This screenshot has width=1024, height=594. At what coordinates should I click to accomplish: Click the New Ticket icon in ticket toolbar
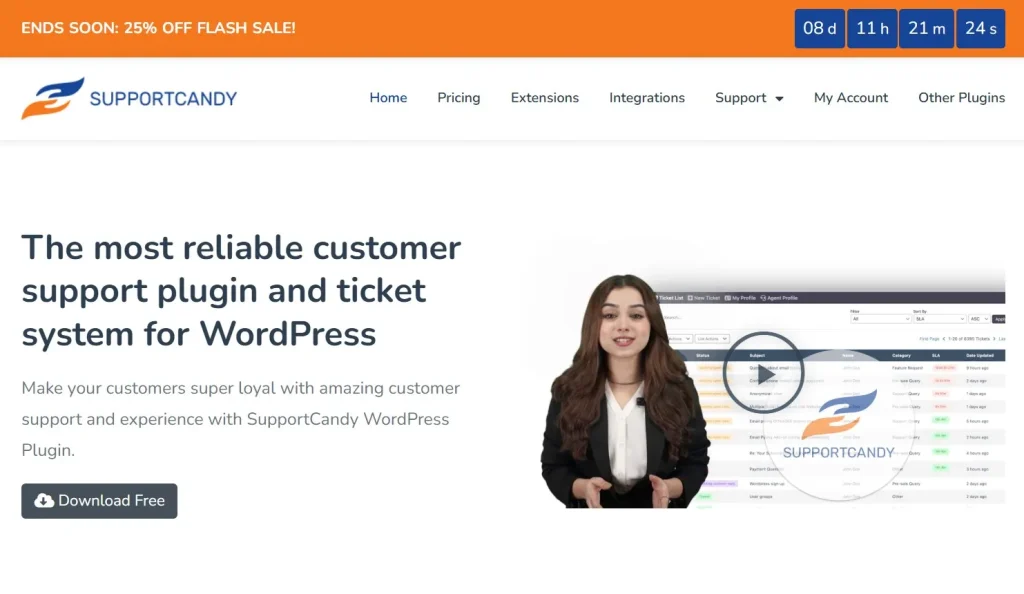690,298
